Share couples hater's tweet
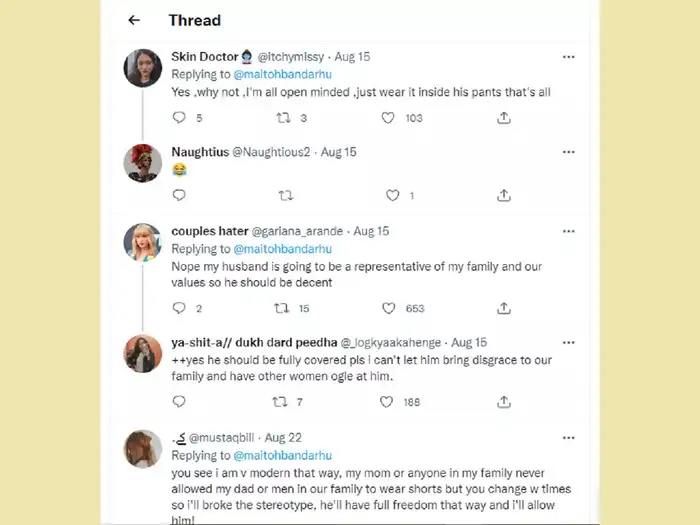This screenshot has width=700, height=525. point(504,309)
